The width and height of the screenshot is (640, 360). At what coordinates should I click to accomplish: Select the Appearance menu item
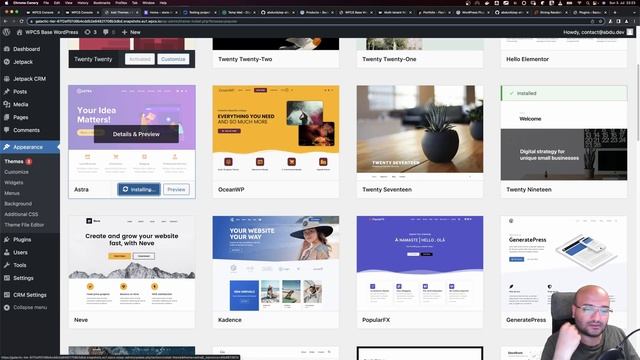click(30, 147)
